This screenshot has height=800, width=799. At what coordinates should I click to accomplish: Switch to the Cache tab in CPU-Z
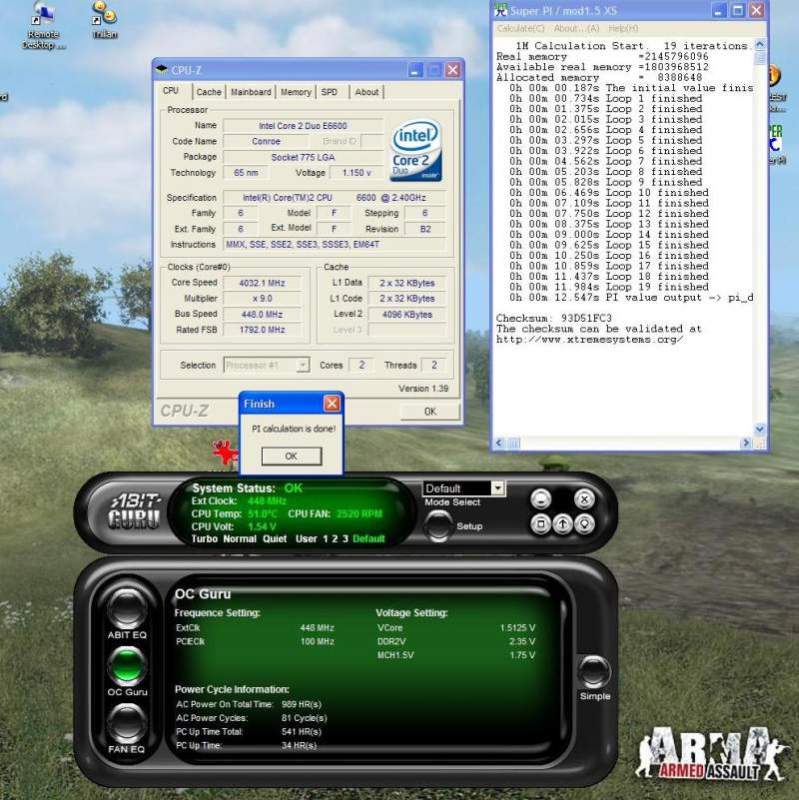click(x=209, y=92)
